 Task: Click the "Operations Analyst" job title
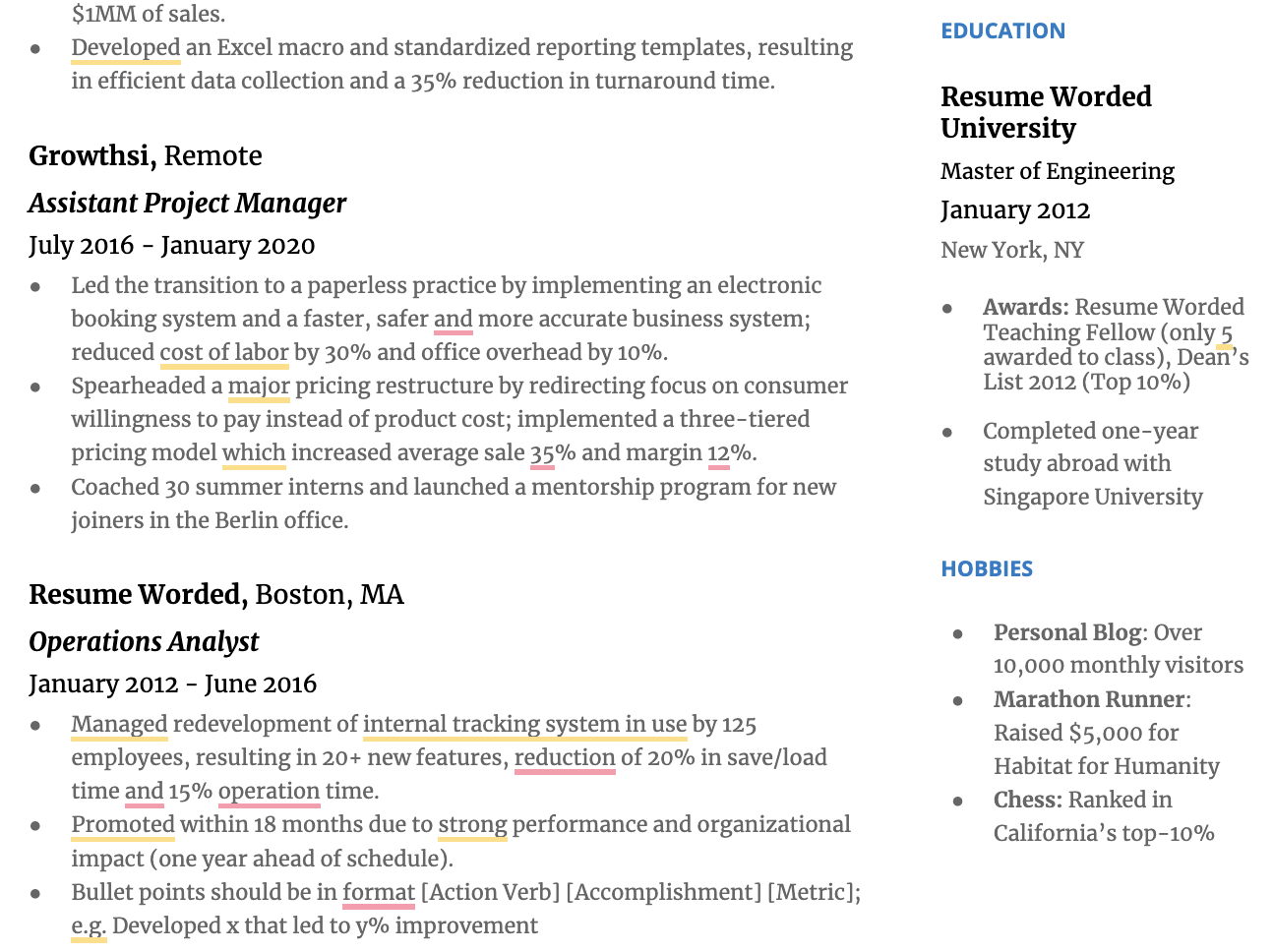point(144,642)
